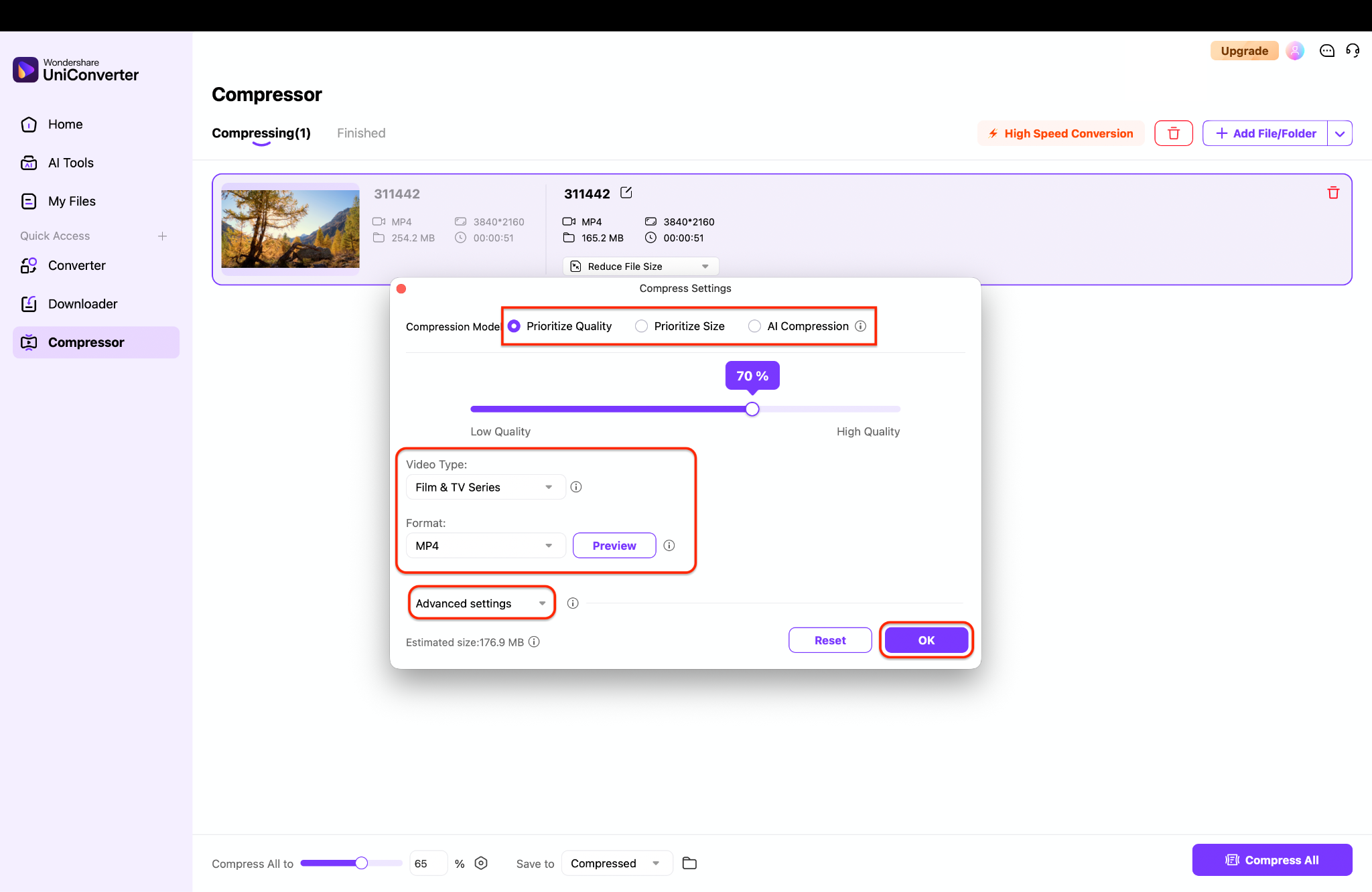Rename file 311442 using the edit pencil
The width and height of the screenshot is (1372, 892).
click(x=626, y=193)
